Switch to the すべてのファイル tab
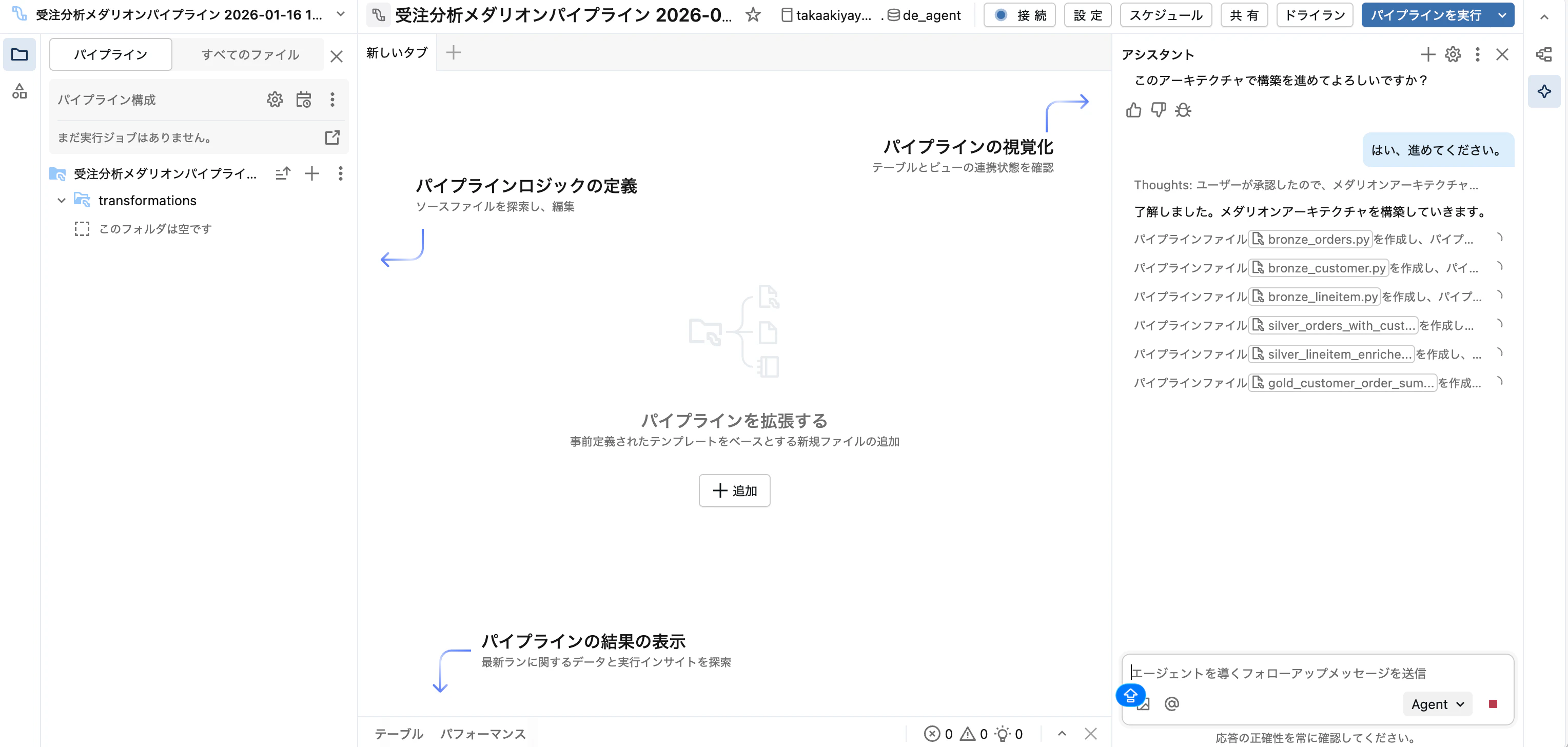The image size is (1568, 747). click(x=250, y=54)
